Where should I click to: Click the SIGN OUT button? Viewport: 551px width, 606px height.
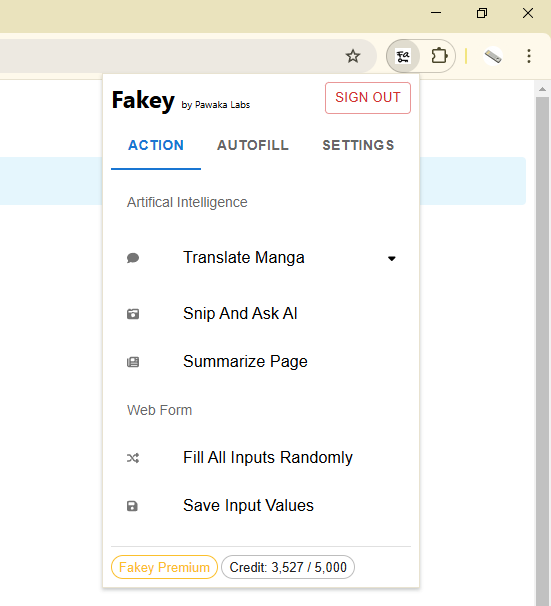pos(368,98)
